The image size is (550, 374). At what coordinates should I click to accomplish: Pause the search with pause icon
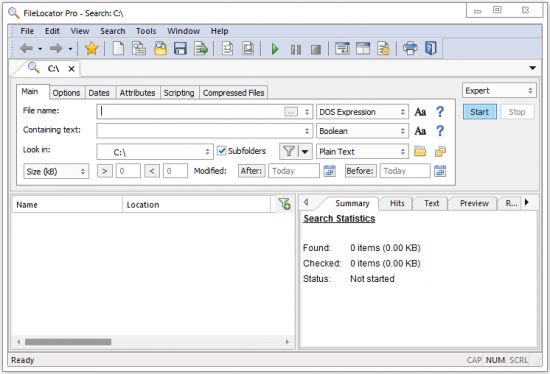[296, 49]
